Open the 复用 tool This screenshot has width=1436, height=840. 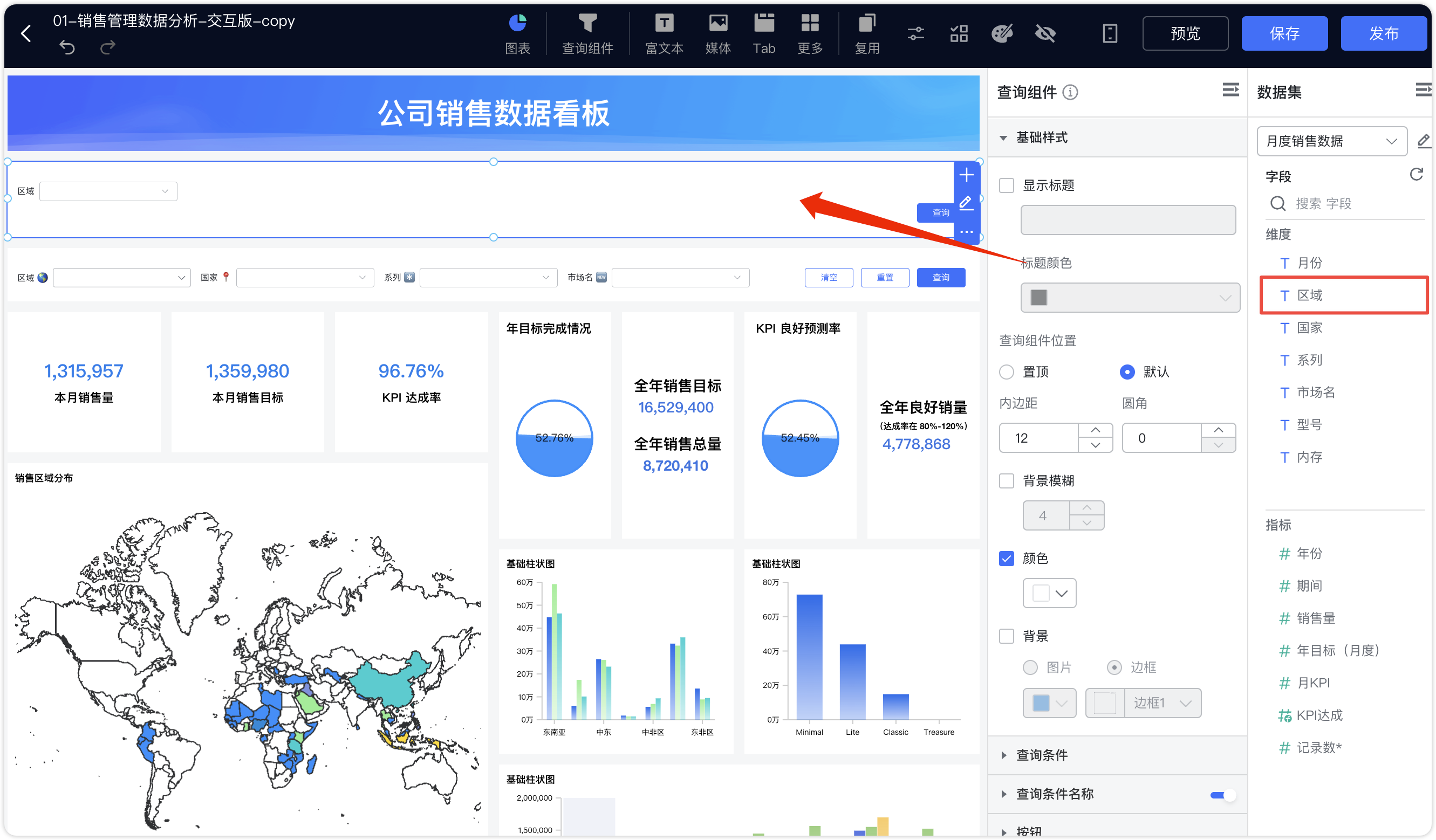(x=867, y=34)
